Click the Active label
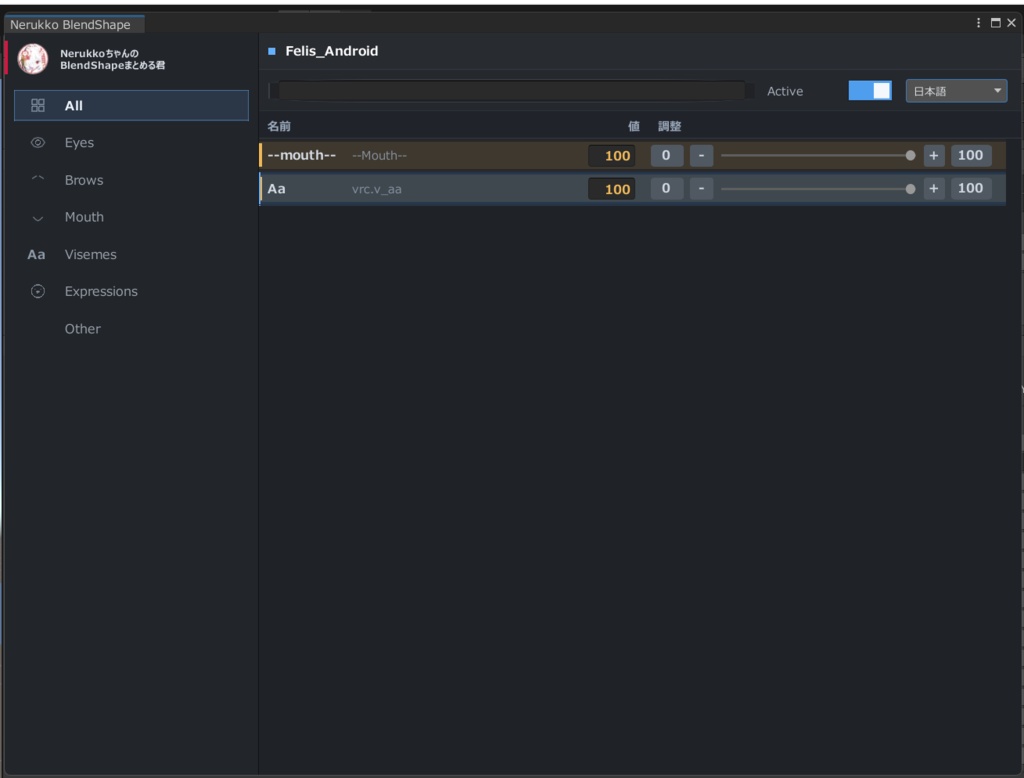The width and height of the screenshot is (1024, 778). (x=785, y=91)
